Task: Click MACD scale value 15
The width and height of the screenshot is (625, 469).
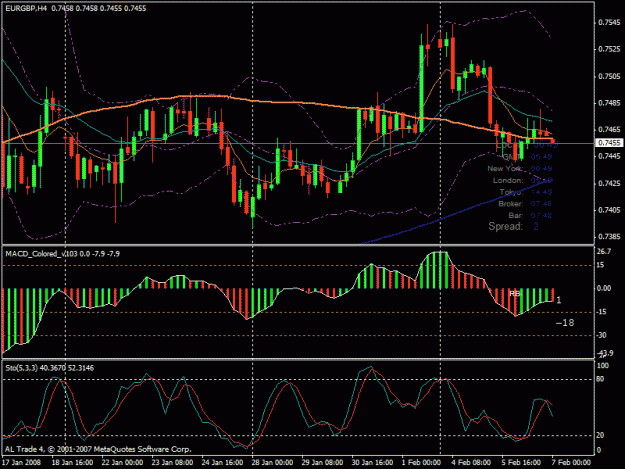Action: [601, 265]
